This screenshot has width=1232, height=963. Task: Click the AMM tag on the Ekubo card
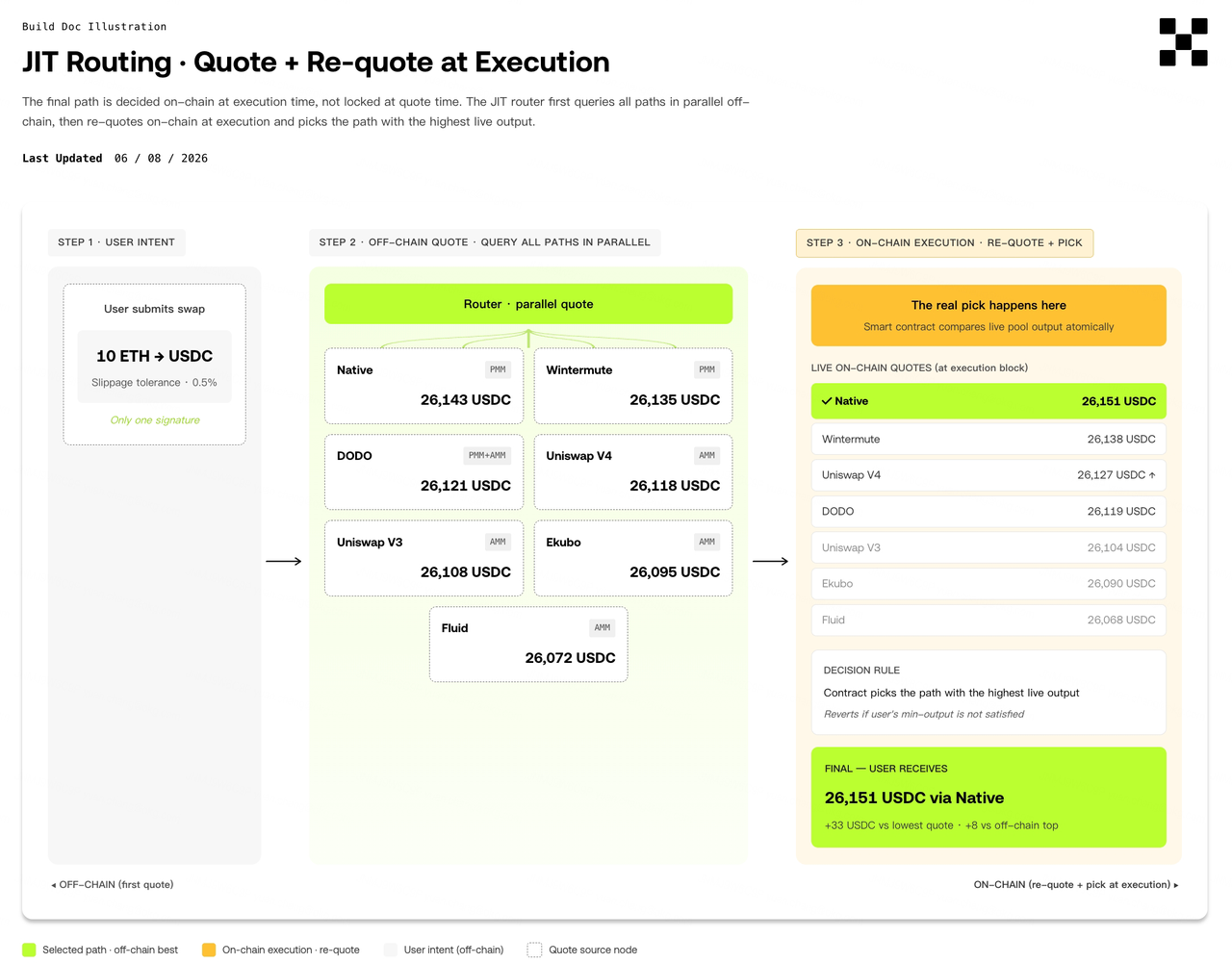point(706,542)
